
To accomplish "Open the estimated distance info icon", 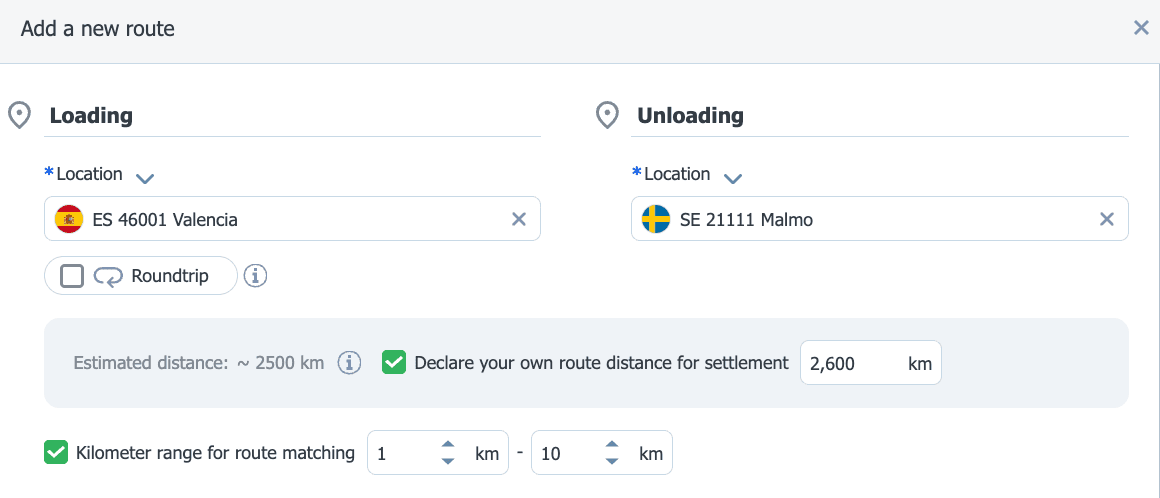I will pyautogui.click(x=349, y=363).
